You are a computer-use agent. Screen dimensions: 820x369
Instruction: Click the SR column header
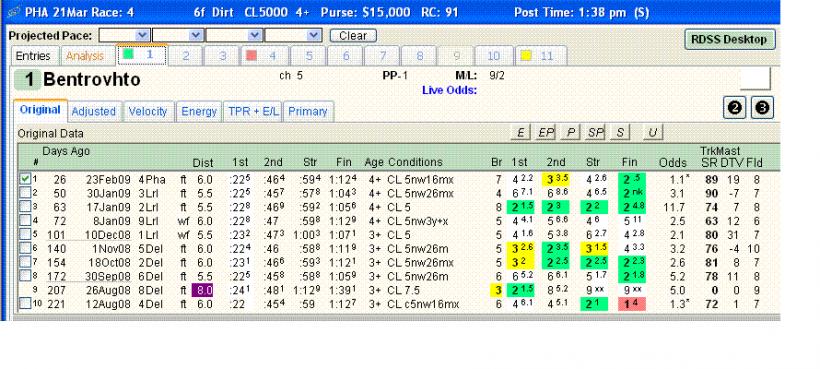(x=708, y=163)
